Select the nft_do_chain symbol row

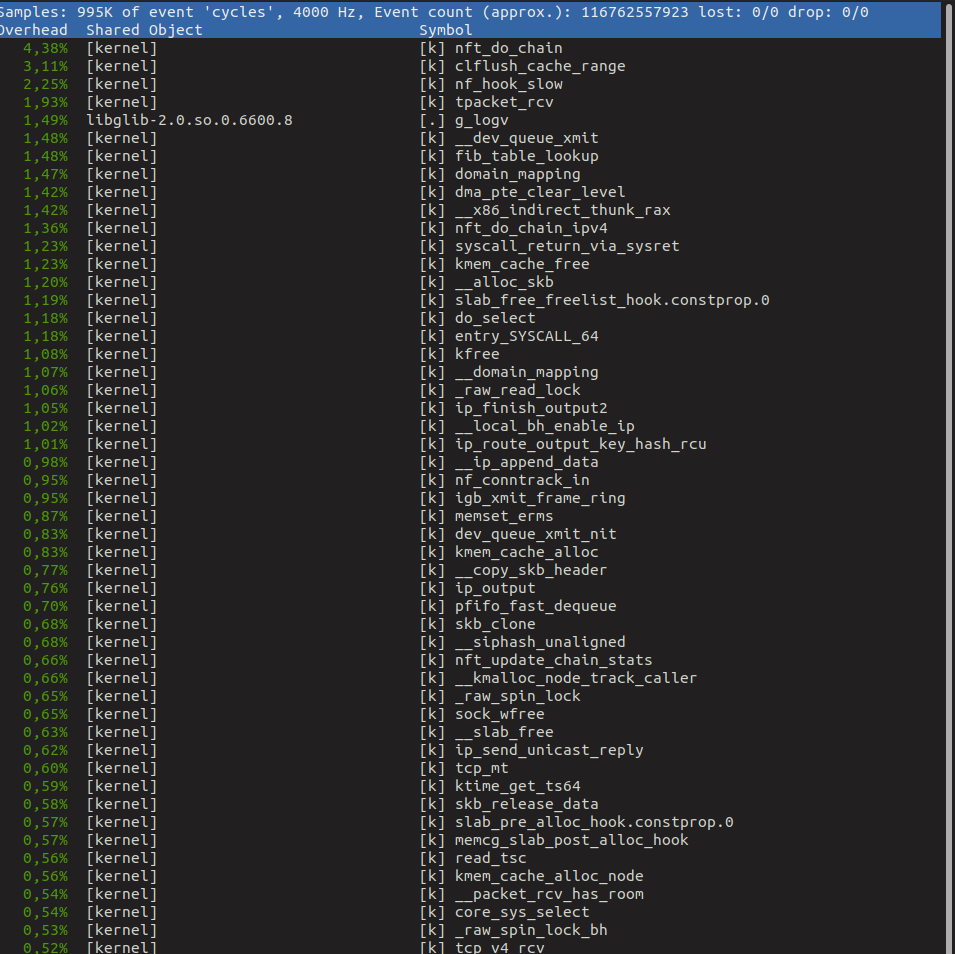508,48
